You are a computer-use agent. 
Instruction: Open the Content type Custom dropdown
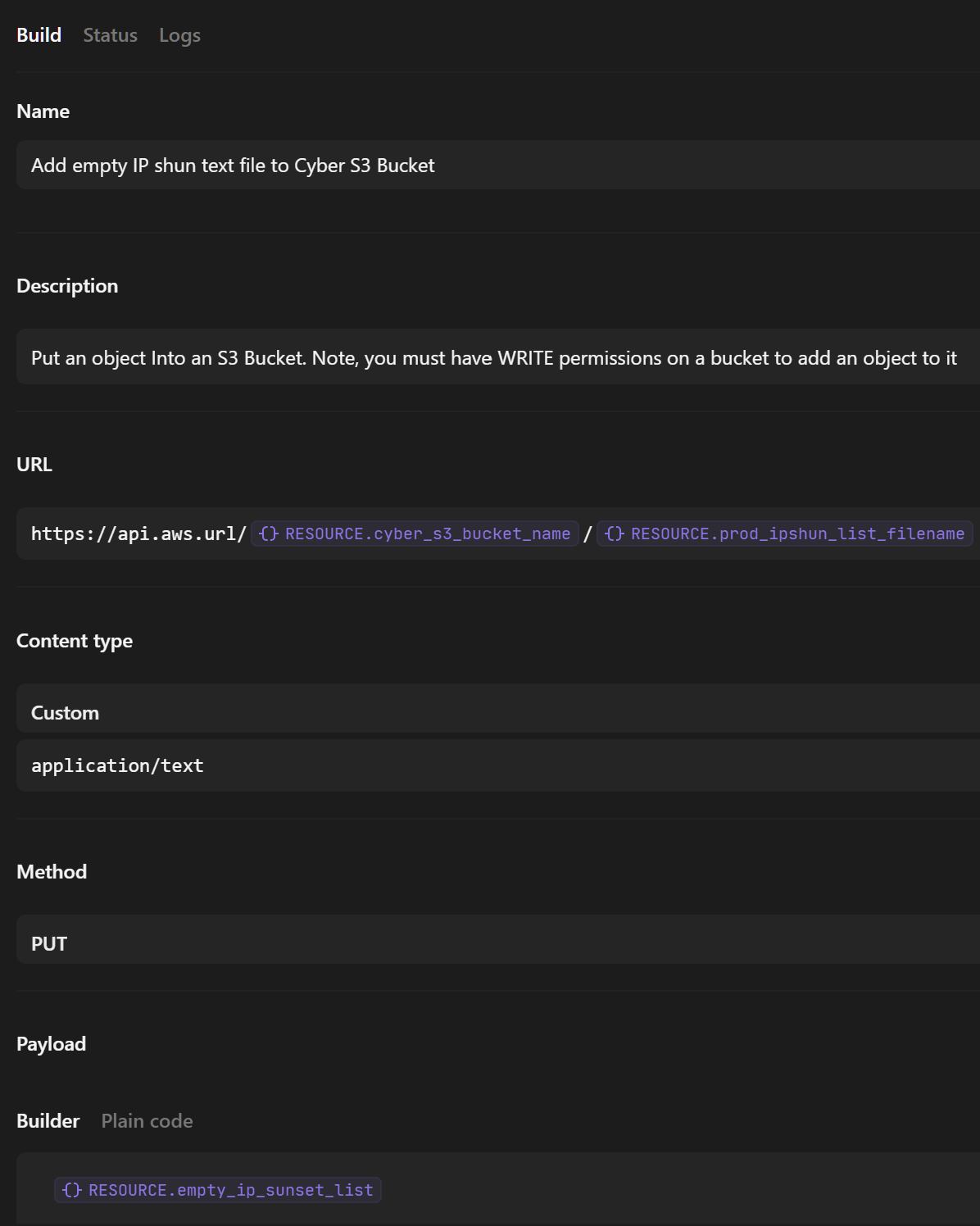point(492,712)
